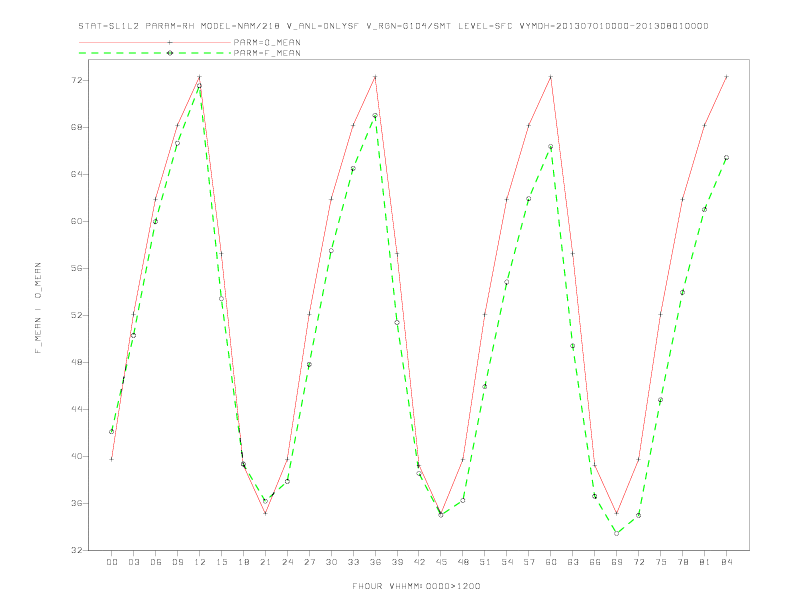Click x-axis forecast hour label 78
This screenshot has height=612, width=792.
(683, 562)
